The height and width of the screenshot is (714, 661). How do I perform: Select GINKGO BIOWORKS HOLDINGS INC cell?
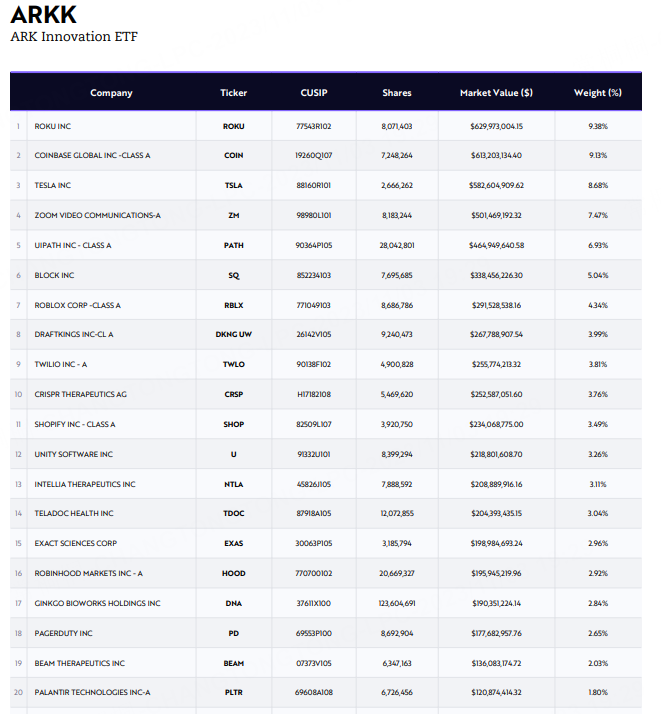[112, 603]
